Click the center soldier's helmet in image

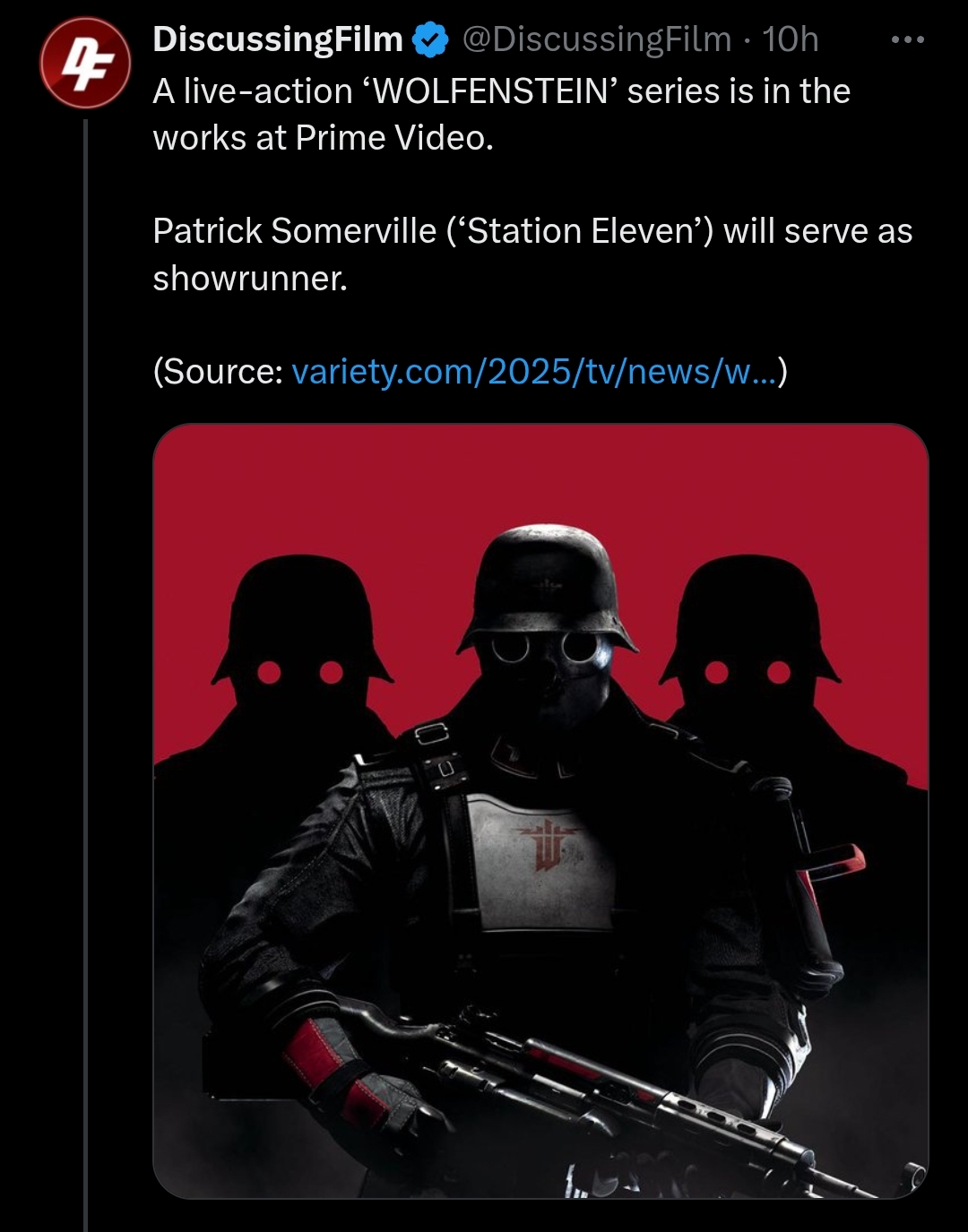click(547, 582)
